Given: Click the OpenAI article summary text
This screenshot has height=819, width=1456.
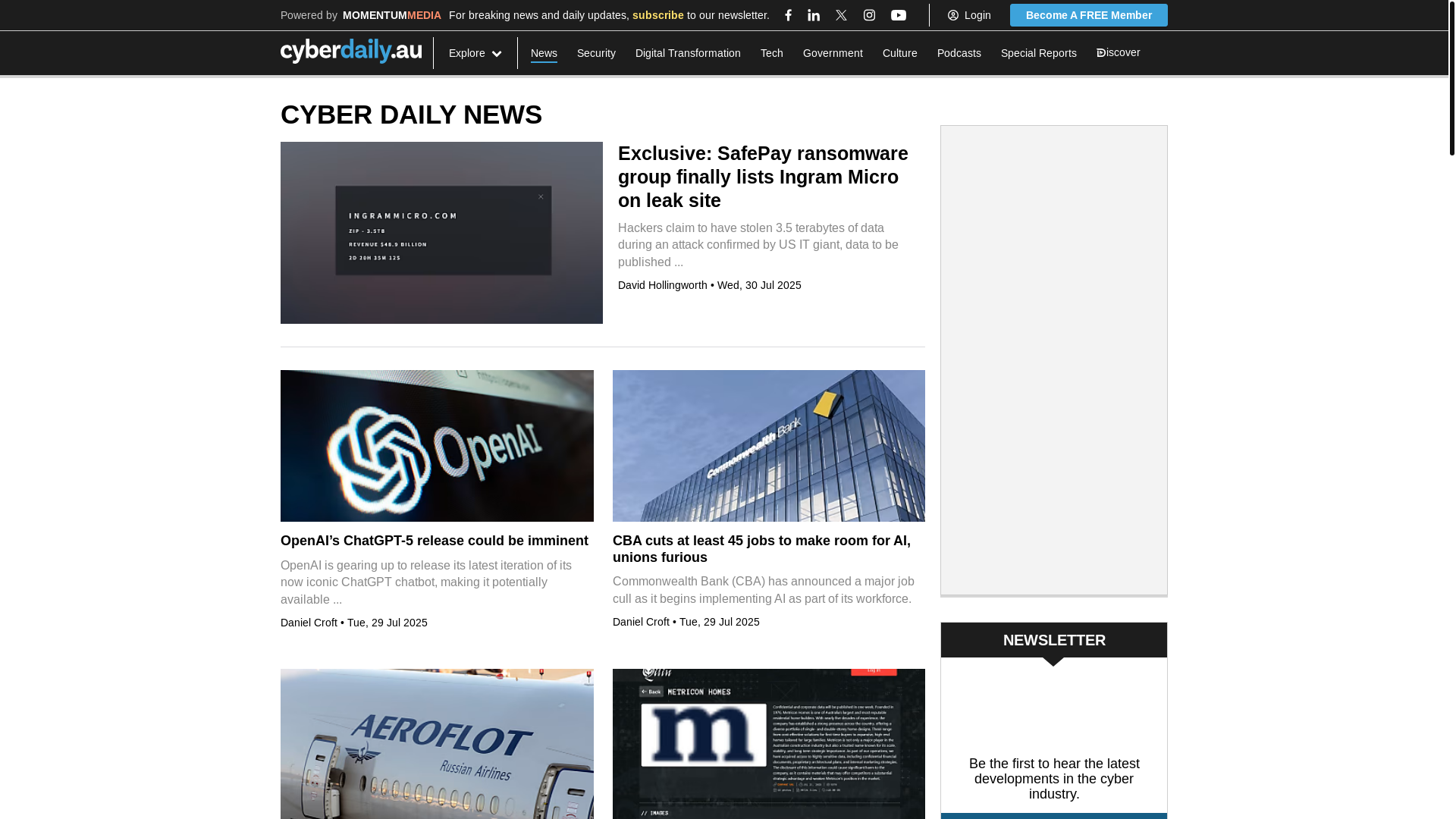Looking at the screenshot, I should click(x=426, y=582).
